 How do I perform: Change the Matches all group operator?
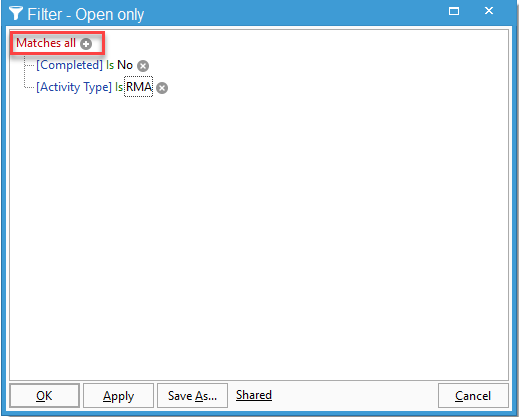tap(46, 43)
